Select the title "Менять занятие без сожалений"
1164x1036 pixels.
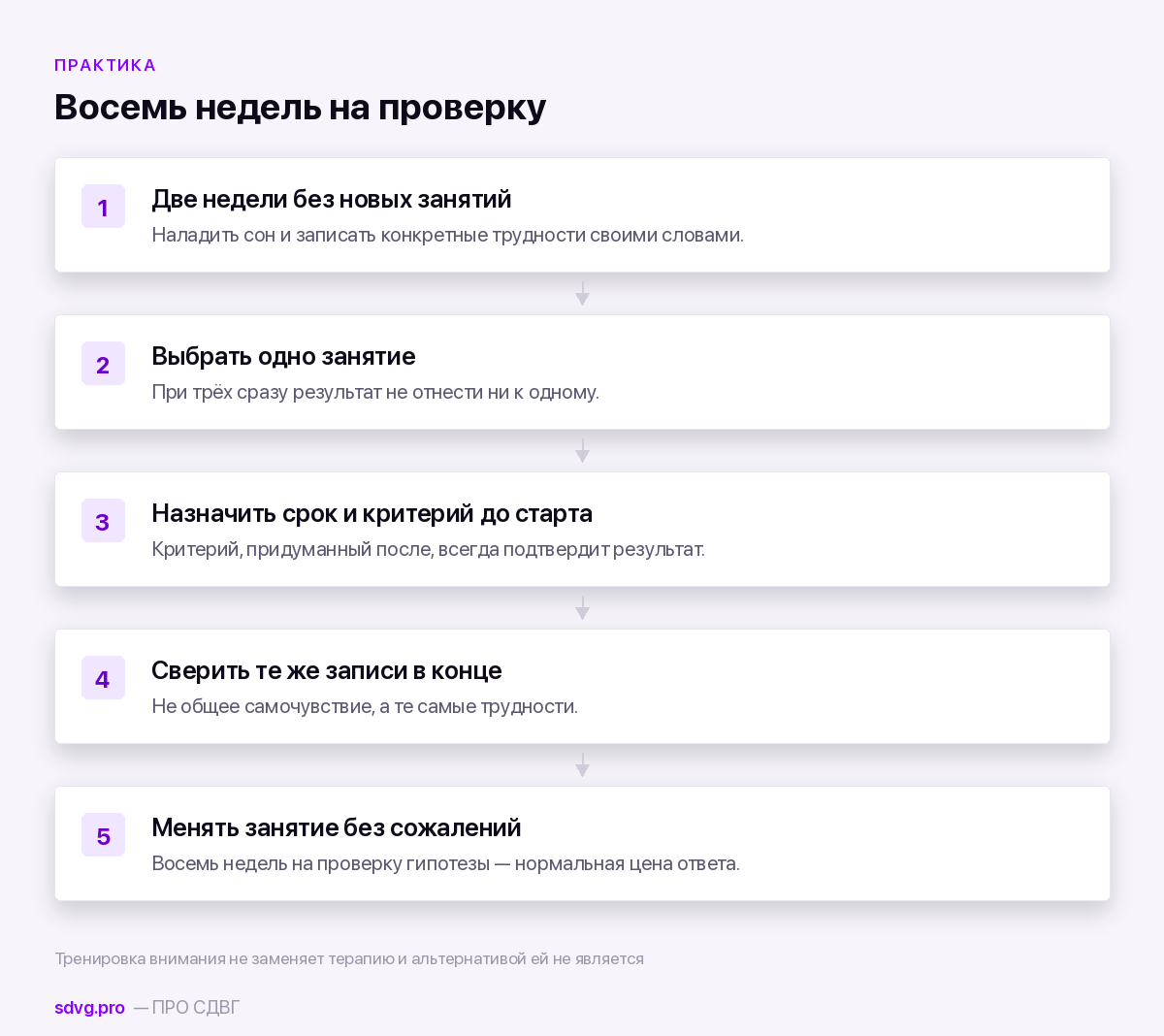pyautogui.click(x=337, y=827)
